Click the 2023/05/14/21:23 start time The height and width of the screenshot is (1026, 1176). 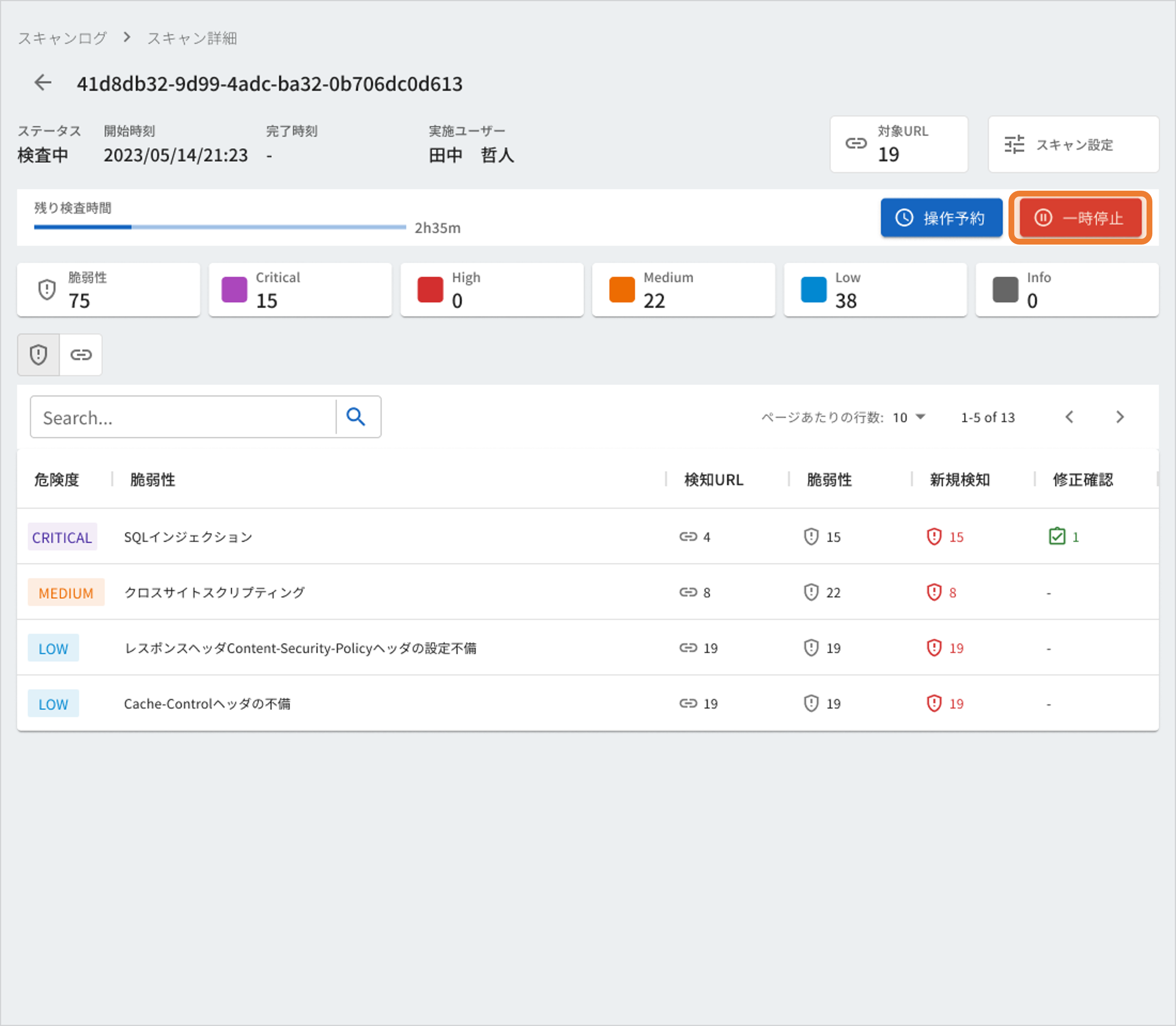pos(176,155)
